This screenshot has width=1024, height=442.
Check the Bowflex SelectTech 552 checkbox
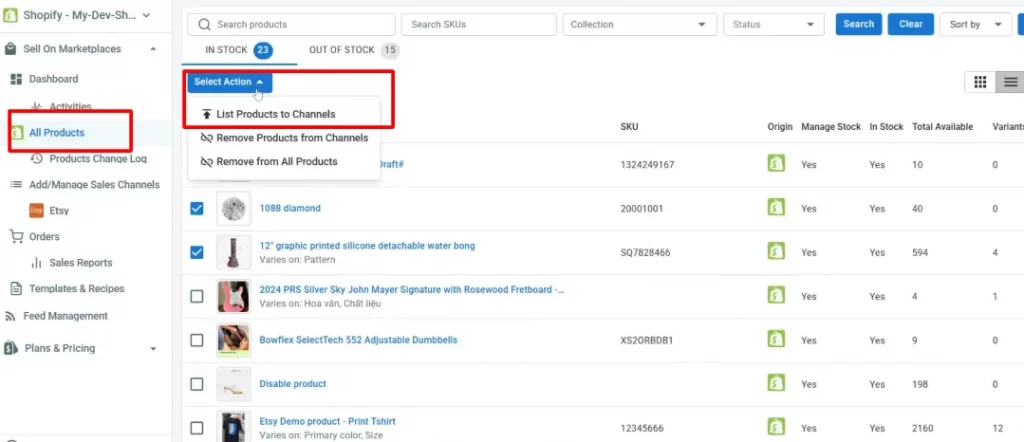pyautogui.click(x=197, y=340)
